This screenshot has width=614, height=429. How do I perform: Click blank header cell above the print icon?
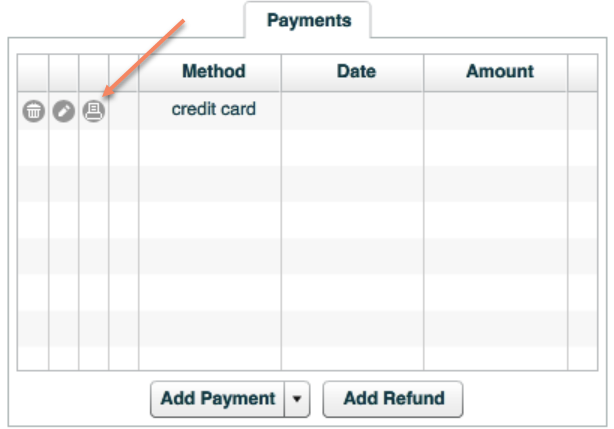tap(94, 72)
